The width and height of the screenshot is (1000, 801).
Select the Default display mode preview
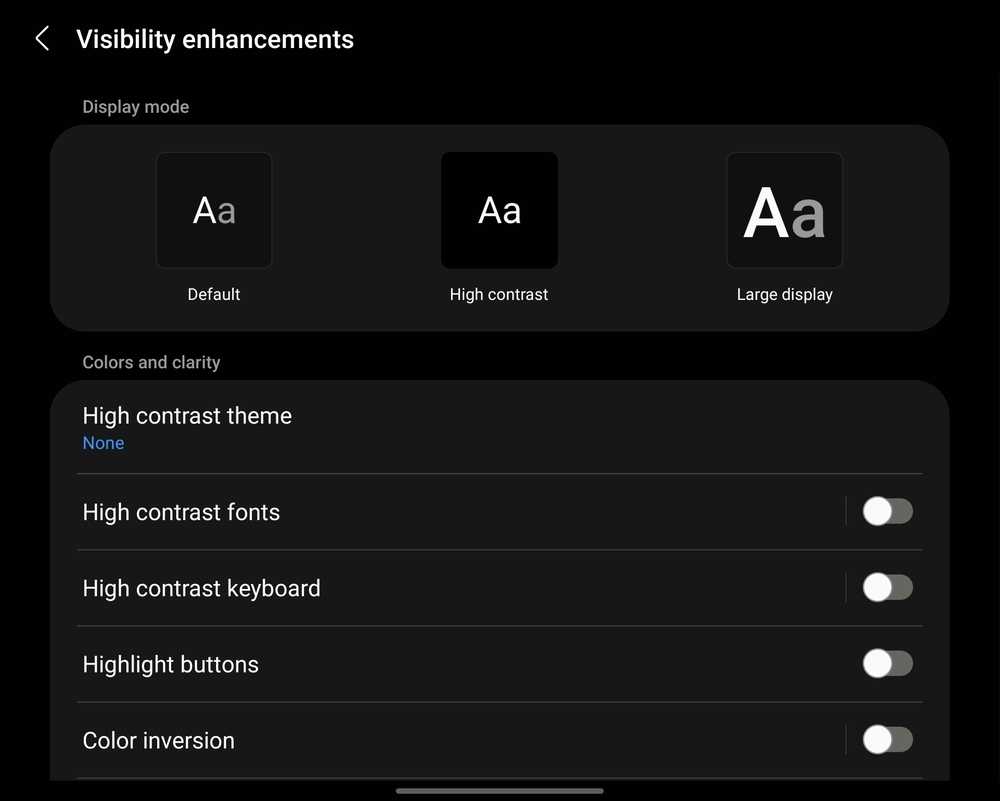[214, 210]
